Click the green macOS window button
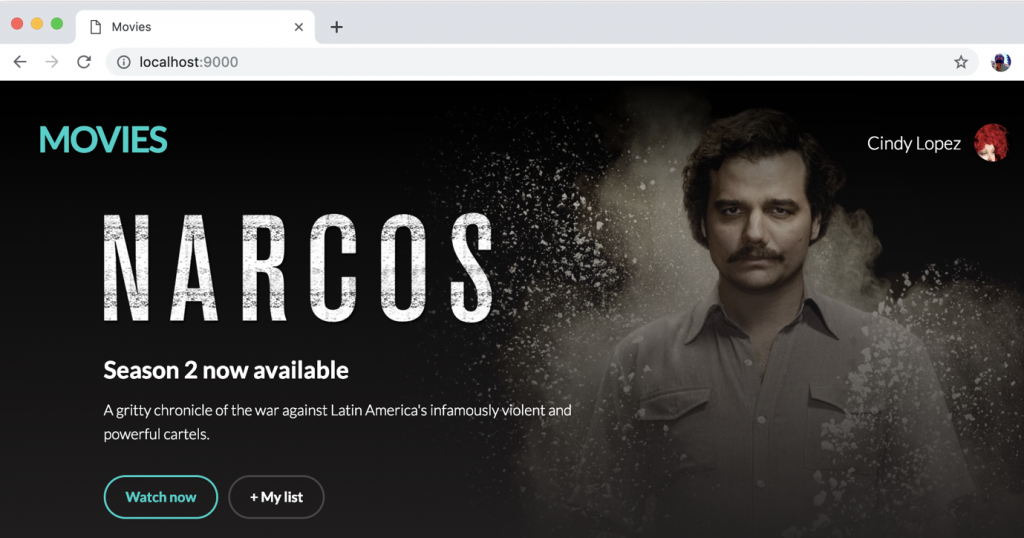The height and width of the screenshot is (538, 1024). click(57, 24)
